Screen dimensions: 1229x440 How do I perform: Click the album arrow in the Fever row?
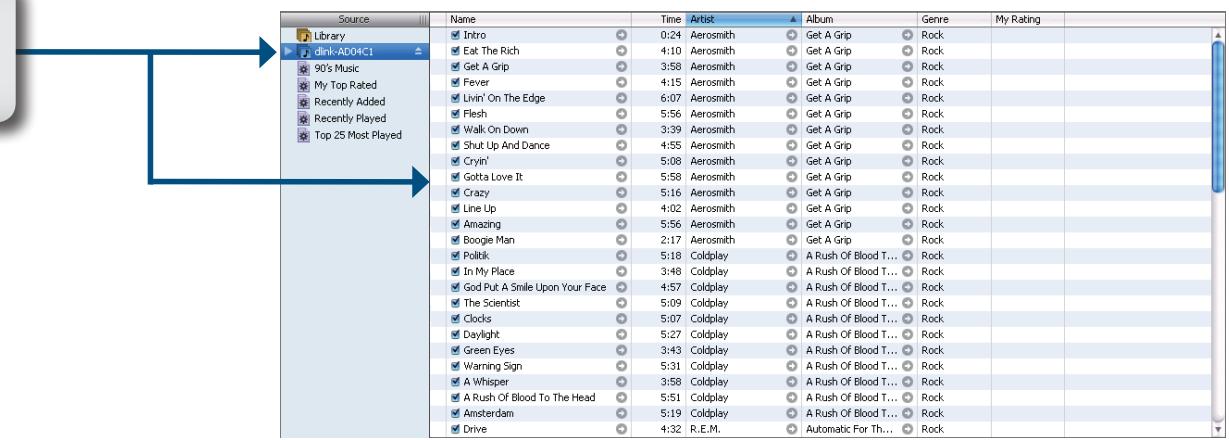(x=908, y=82)
